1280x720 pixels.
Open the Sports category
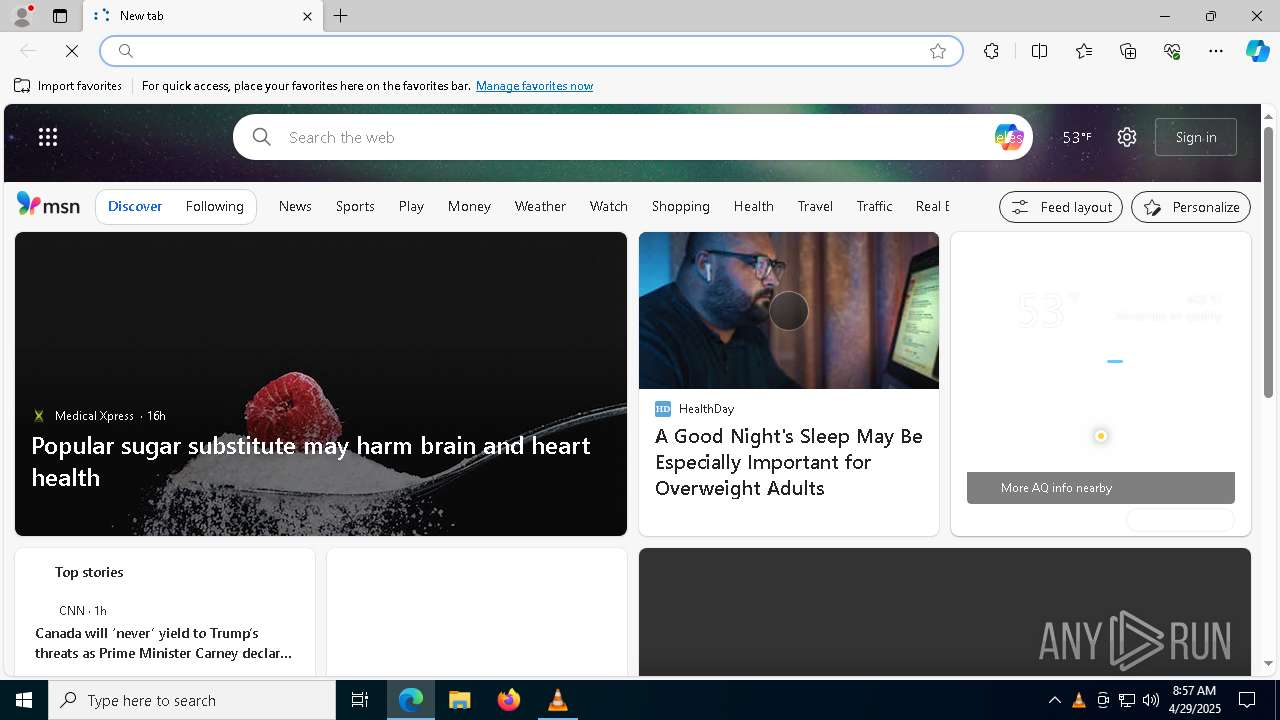[355, 206]
